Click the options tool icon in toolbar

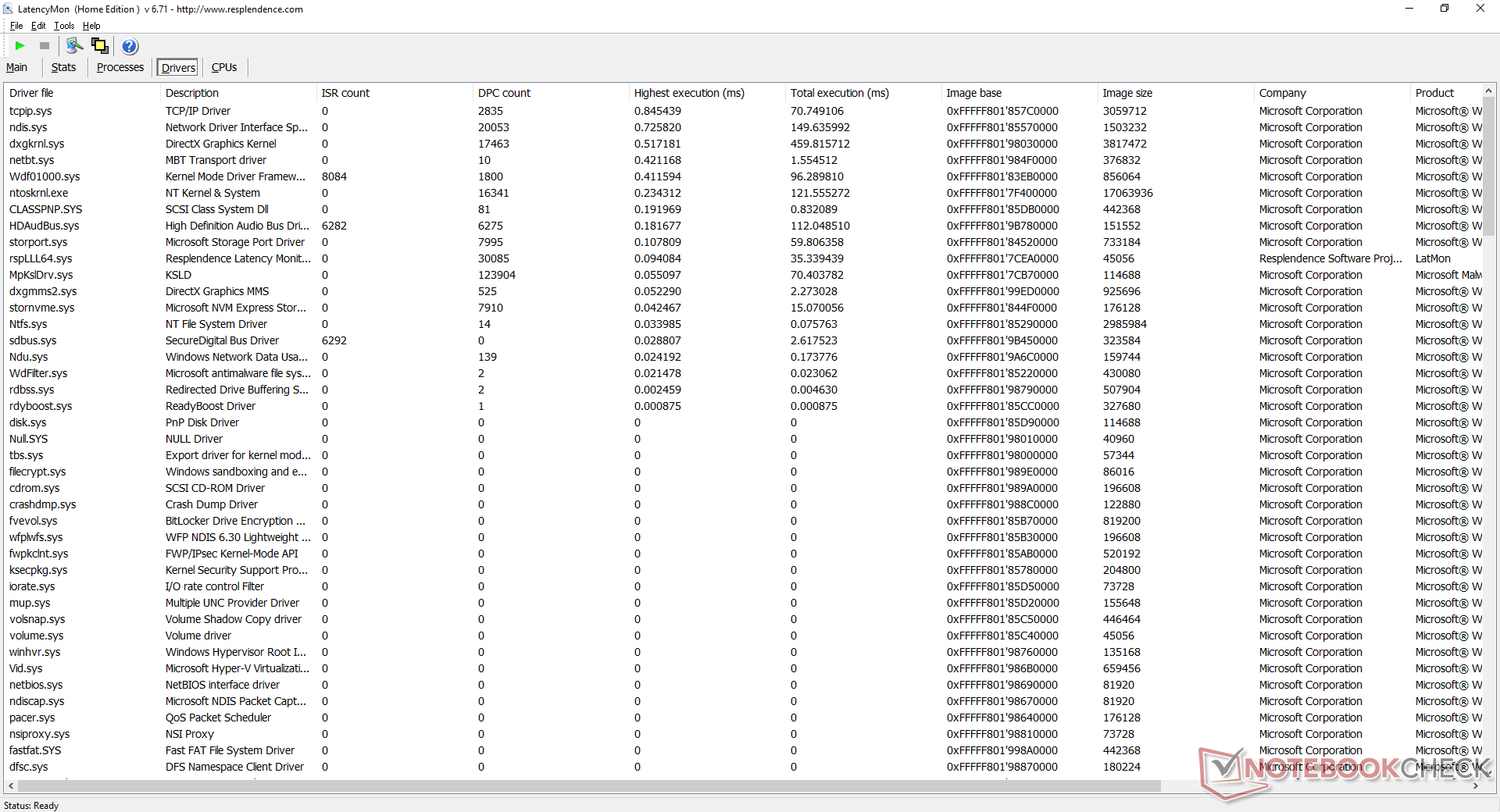point(74,45)
